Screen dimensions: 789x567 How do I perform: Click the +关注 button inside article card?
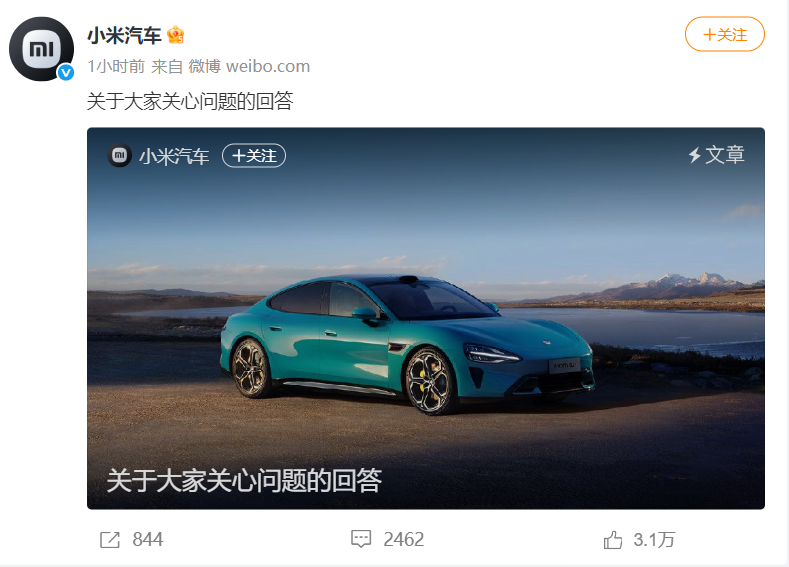254,155
